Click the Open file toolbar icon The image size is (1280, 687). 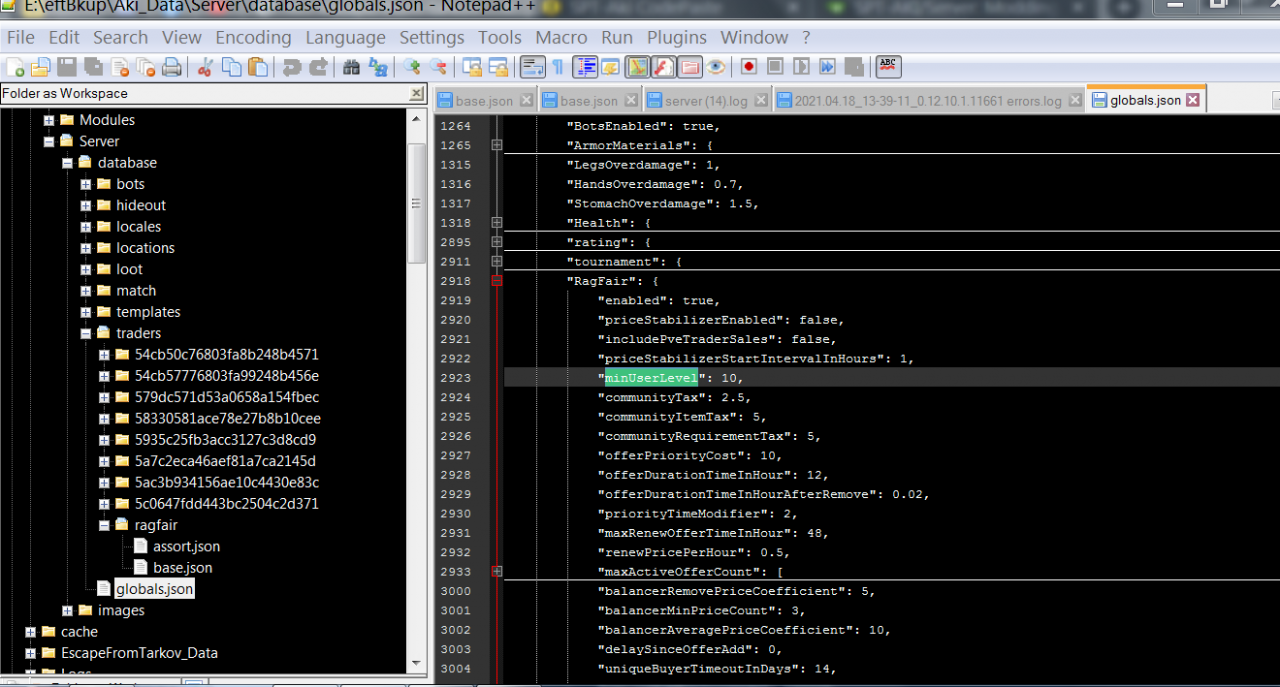click(41, 68)
